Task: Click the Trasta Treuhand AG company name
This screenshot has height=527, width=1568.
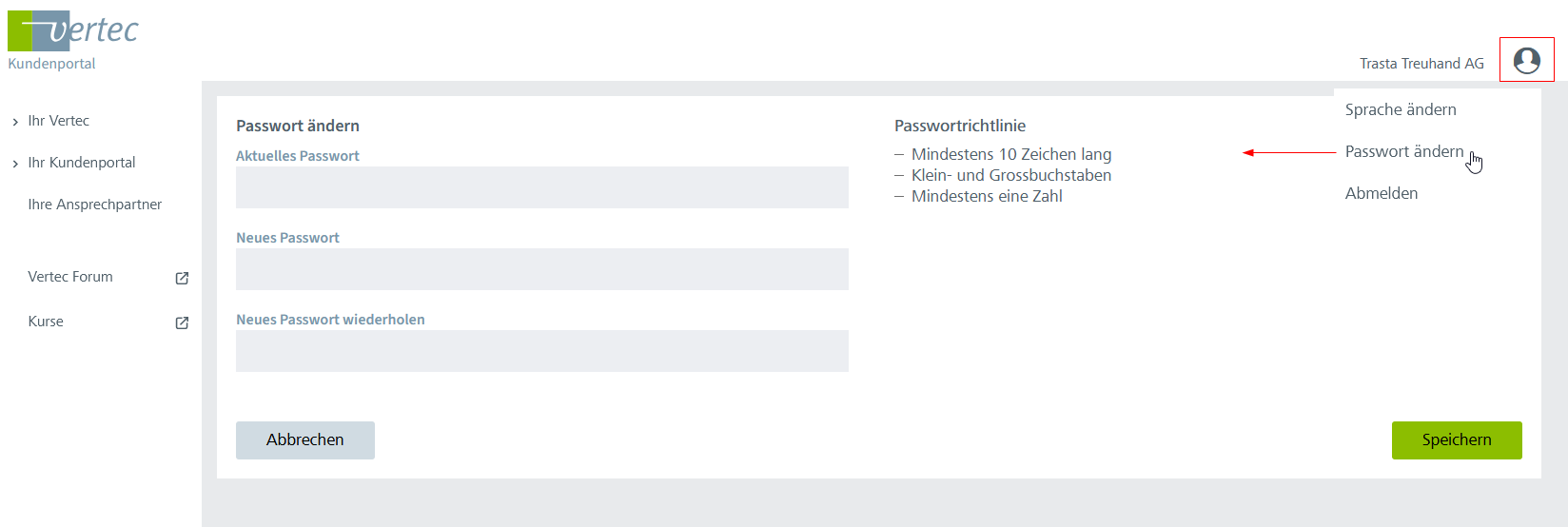Action: pyautogui.click(x=1421, y=64)
